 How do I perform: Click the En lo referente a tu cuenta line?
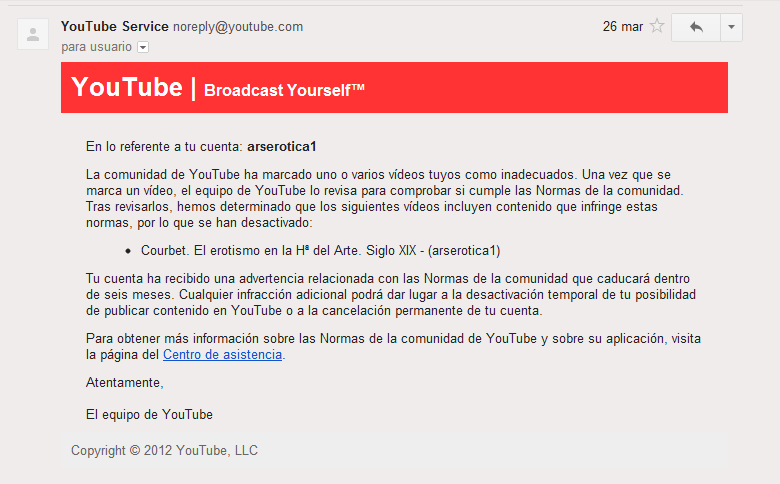coord(201,147)
